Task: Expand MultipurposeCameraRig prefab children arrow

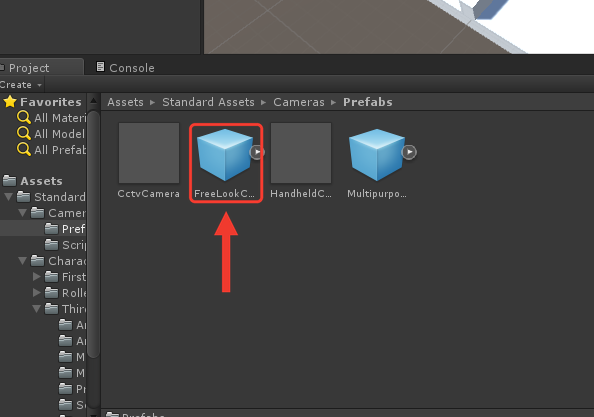Action: pos(409,152)
